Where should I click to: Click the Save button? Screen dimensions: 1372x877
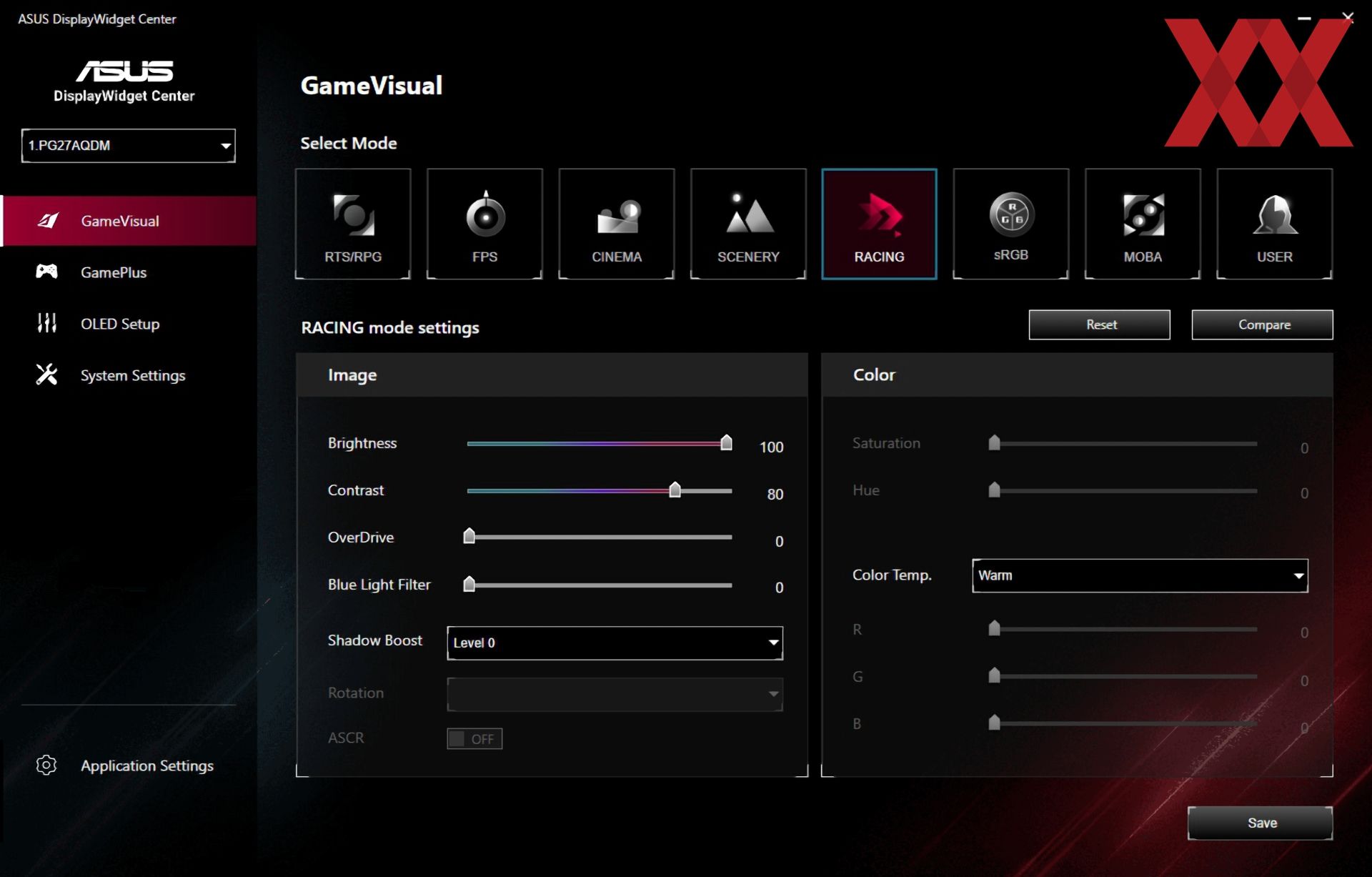1261,823
